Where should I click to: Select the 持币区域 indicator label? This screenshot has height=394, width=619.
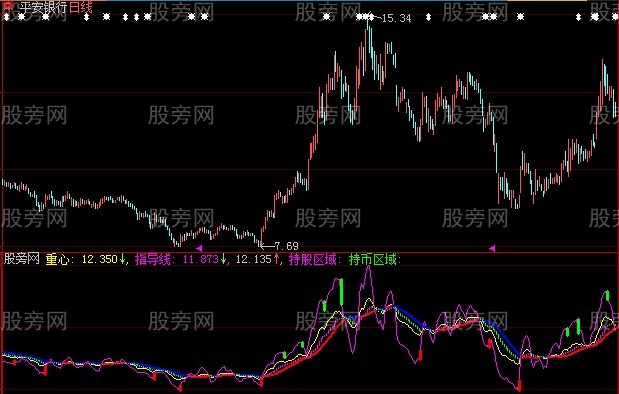[x=373, y=259]
